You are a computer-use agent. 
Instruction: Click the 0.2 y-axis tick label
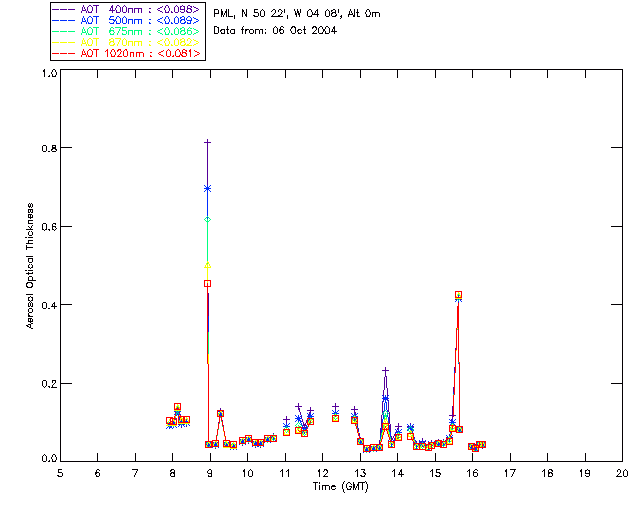49,384
